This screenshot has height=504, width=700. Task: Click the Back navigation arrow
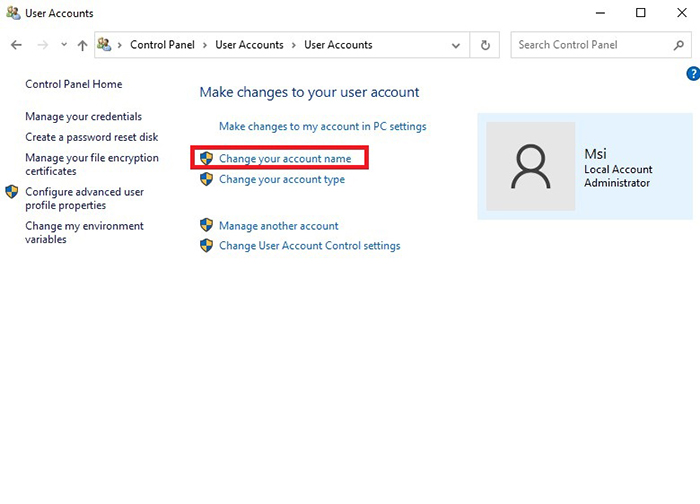16,45
